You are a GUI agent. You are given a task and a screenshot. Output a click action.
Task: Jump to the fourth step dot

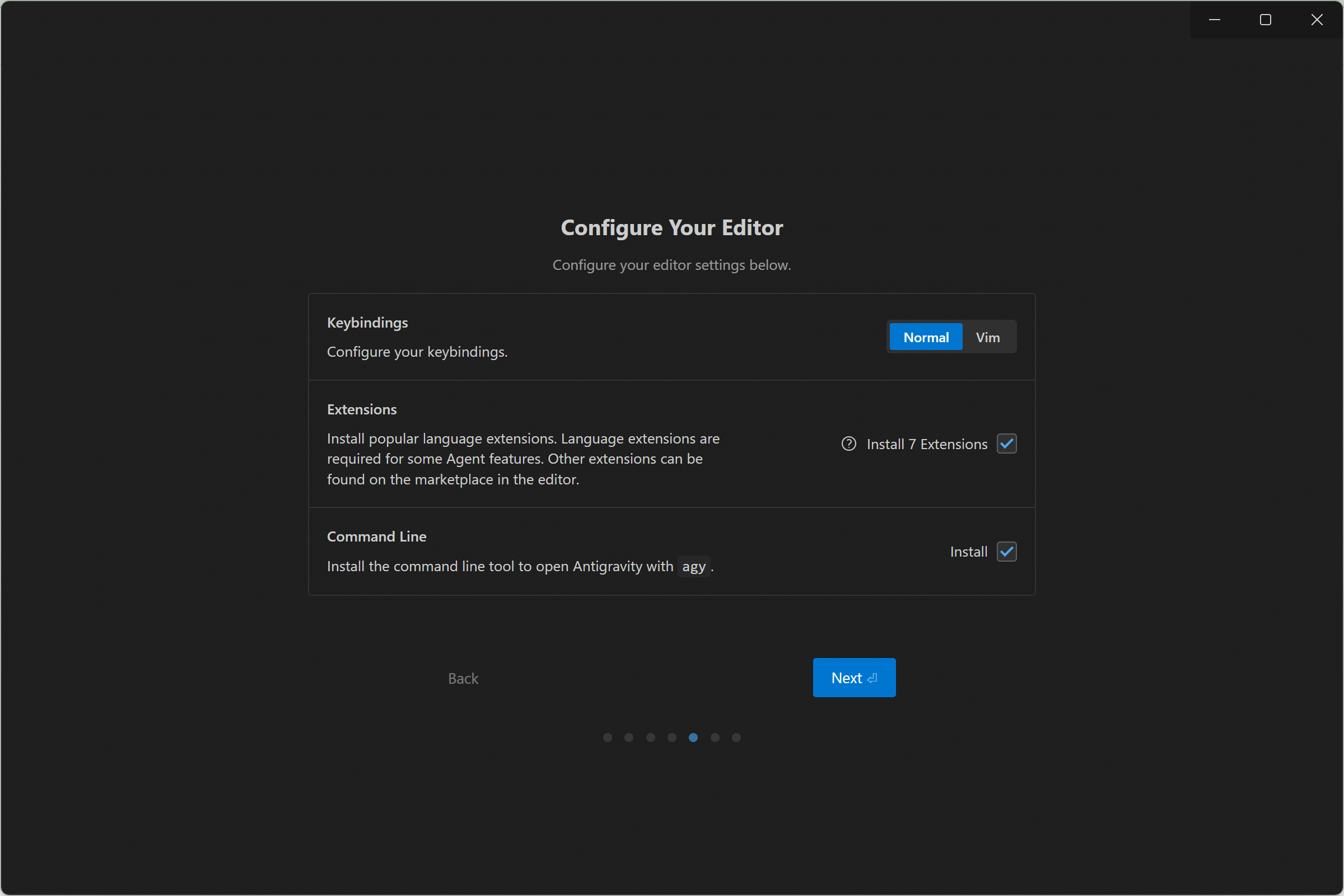click(672, 738)
